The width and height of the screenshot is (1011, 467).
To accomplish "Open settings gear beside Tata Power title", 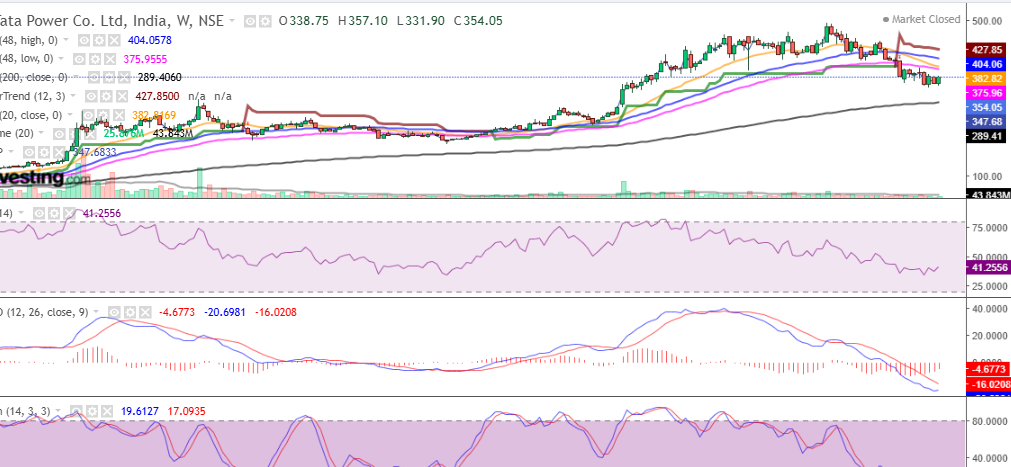I will pos(265,21).
